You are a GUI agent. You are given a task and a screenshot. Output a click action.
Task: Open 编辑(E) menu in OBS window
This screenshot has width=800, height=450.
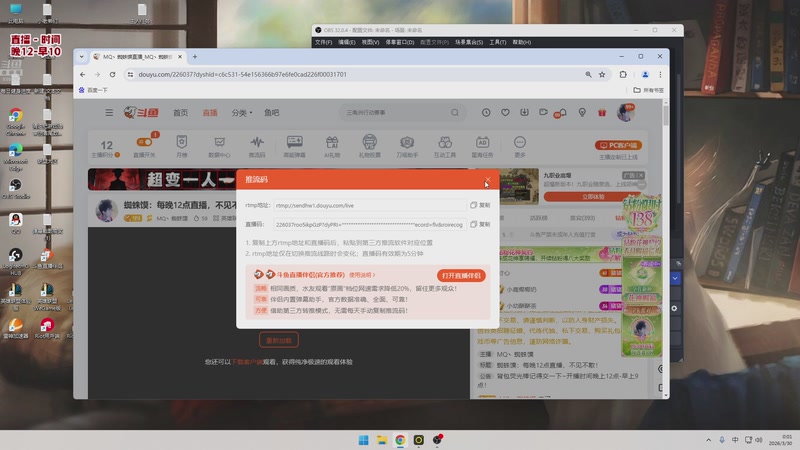click(x=346, y=42)
